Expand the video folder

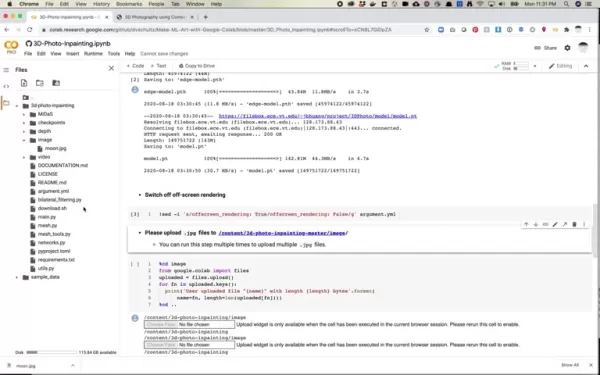point(24,157)
